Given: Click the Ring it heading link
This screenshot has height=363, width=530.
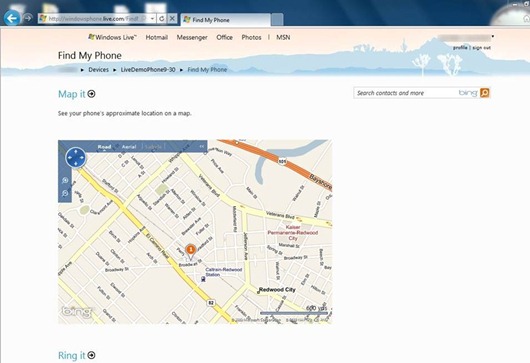Looking at the screenshot, I should tap(72, 356).
